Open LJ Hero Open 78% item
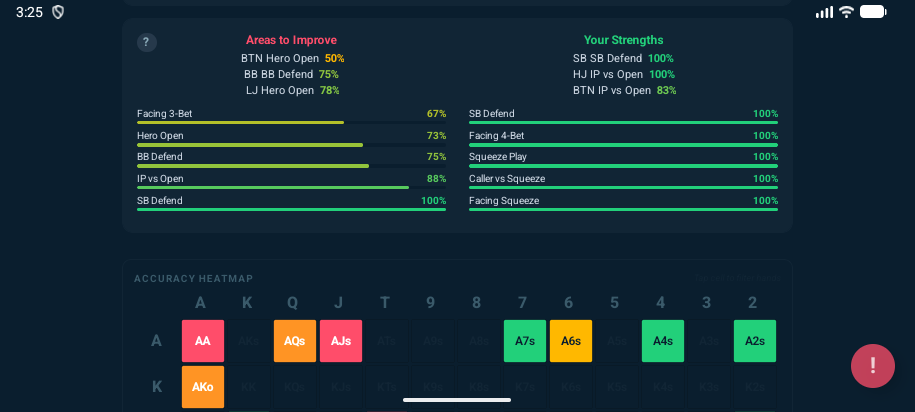 [292, 90]
